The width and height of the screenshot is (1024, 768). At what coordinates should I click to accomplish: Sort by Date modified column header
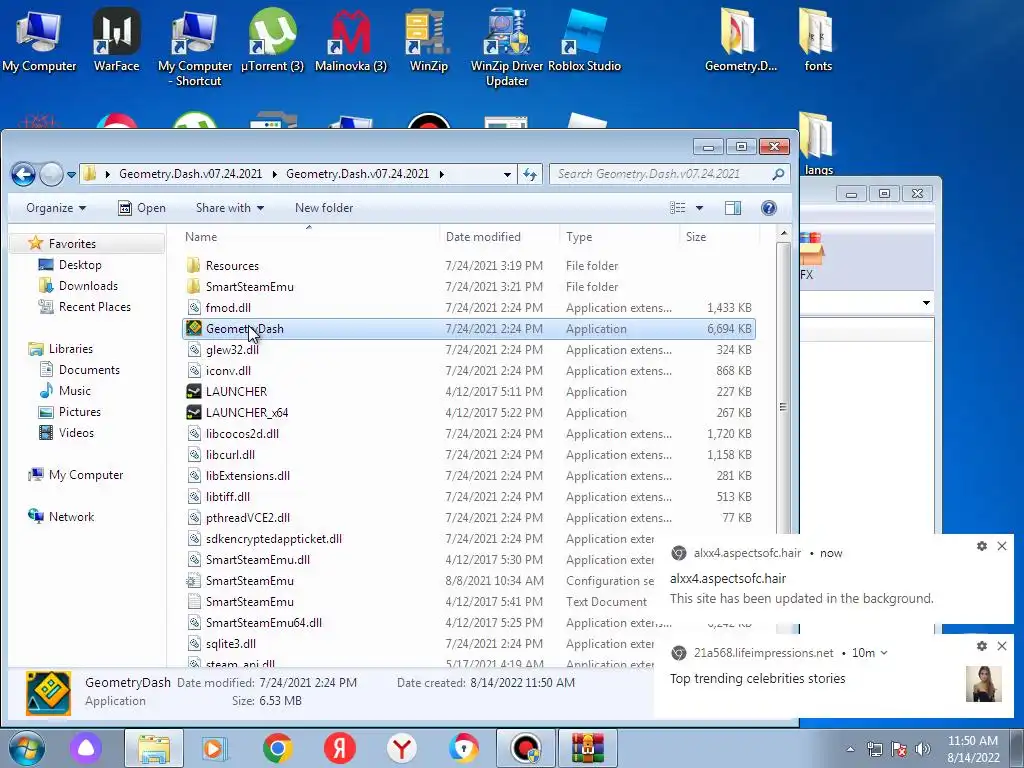(499, 237)
